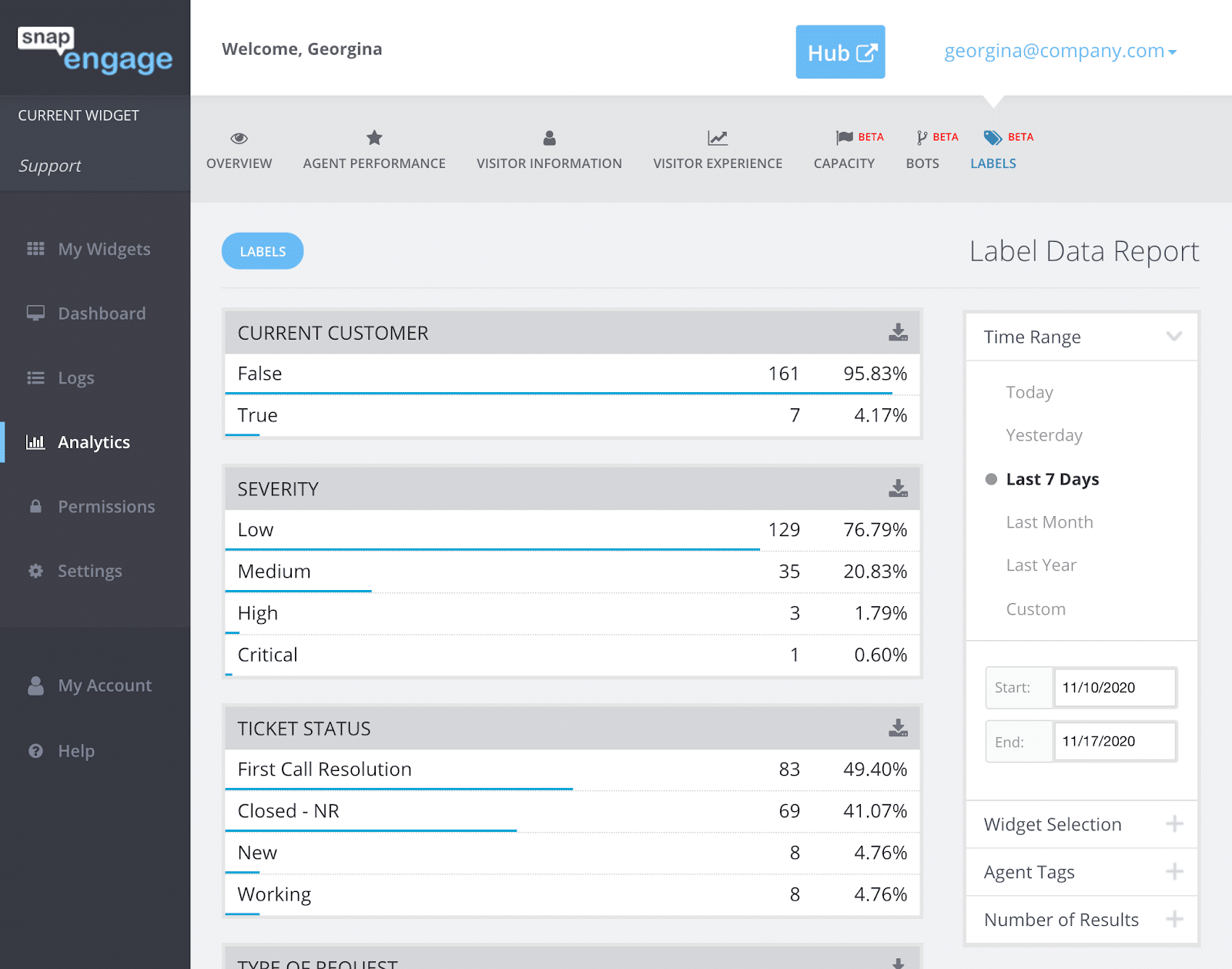The width and height of the screenshot is (1232, 969).
Task: Click the Help question mark icon
Action: tap(35, 750)
